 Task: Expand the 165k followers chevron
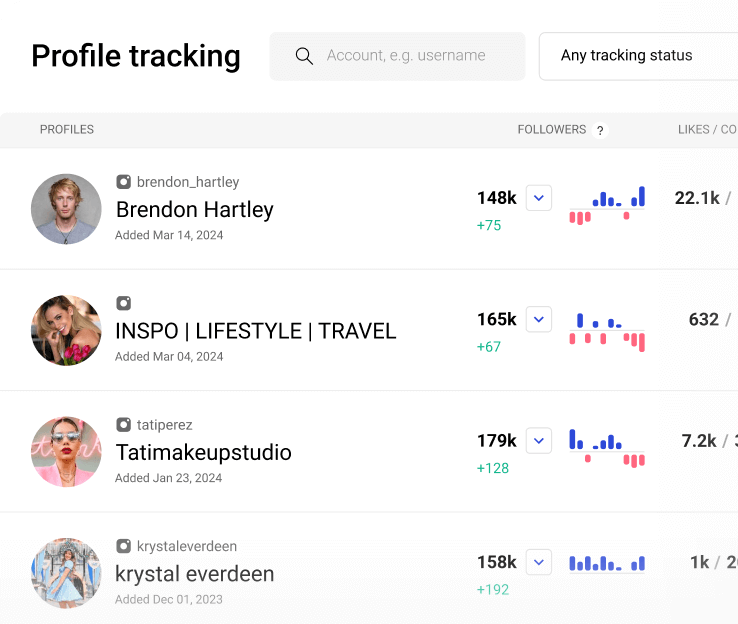coord(539,320)
